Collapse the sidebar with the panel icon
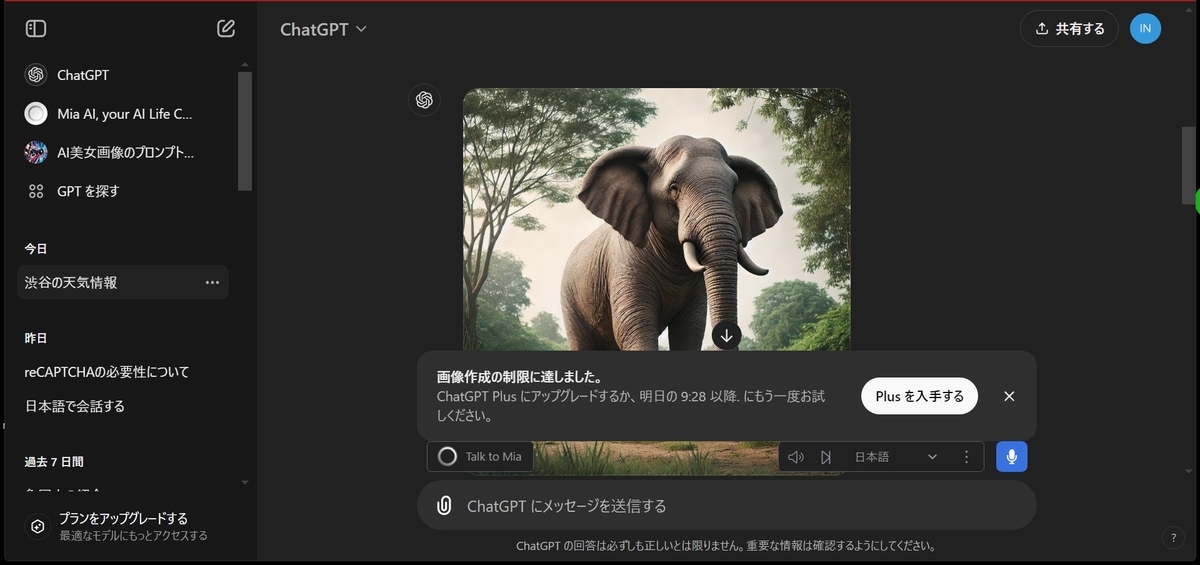Screen dimensions: 1200x565 (x=36, y=29)
